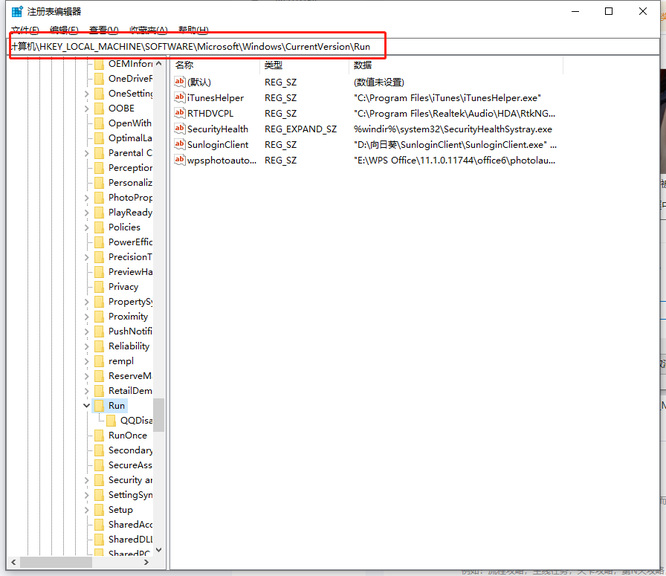Click the QQDisa subkey folder icon

[x=111, y=421]
